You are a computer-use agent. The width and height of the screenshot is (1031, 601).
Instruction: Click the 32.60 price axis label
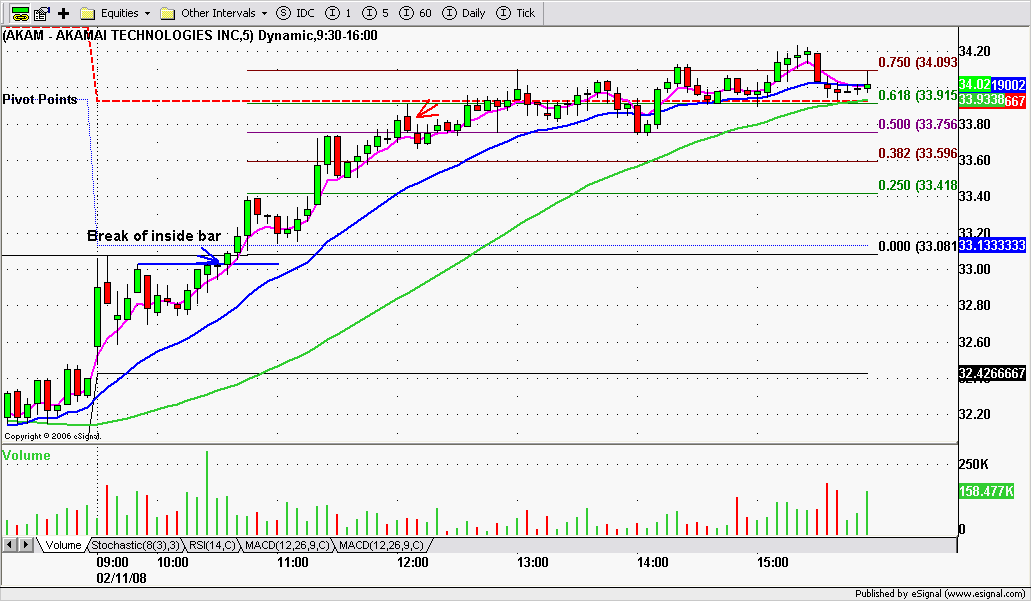(x=974, y=342)
